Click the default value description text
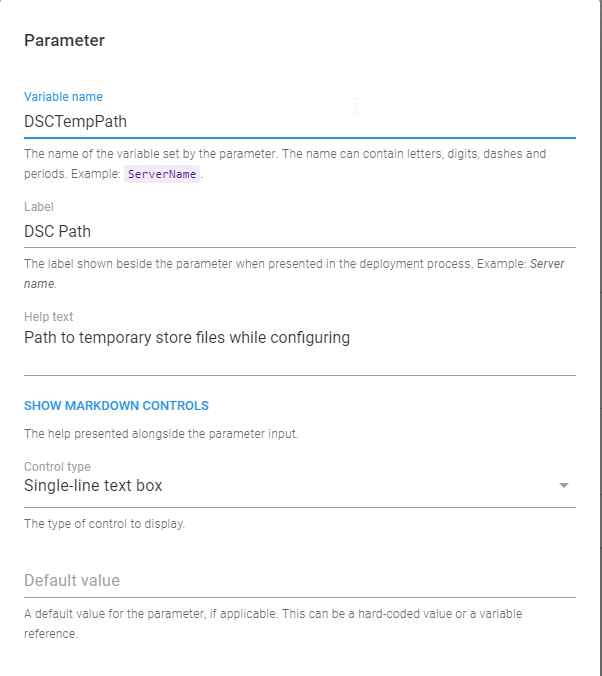Viewport: 602px width, 676px height. [272, 614]
